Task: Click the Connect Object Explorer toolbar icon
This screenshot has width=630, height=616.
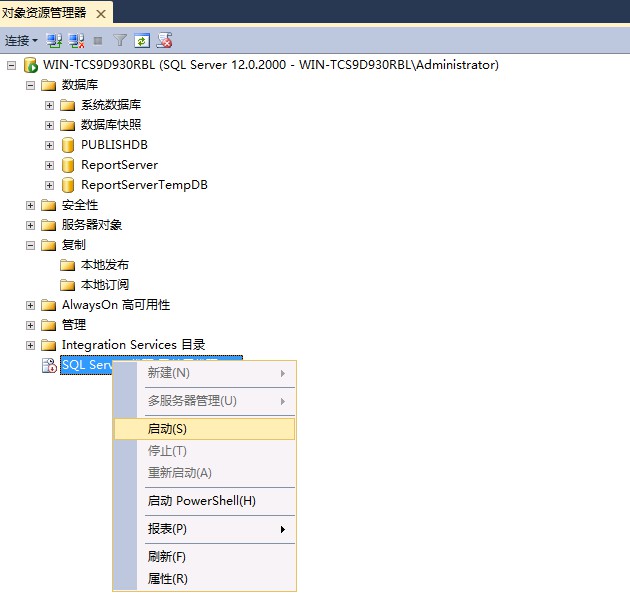Action: 55,41
